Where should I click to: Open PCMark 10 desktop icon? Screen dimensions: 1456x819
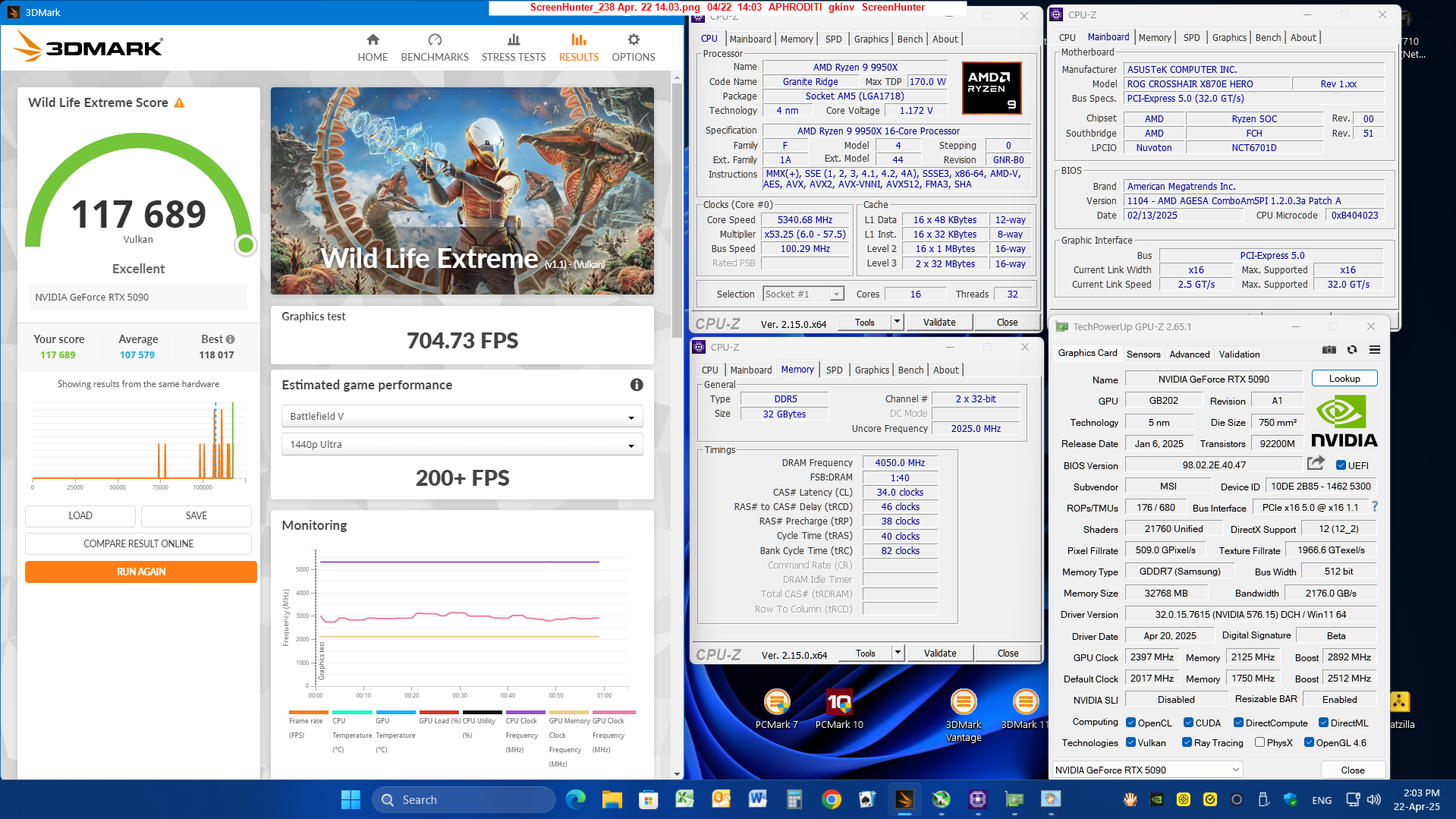pyautogui.click(x=839, y=710)
